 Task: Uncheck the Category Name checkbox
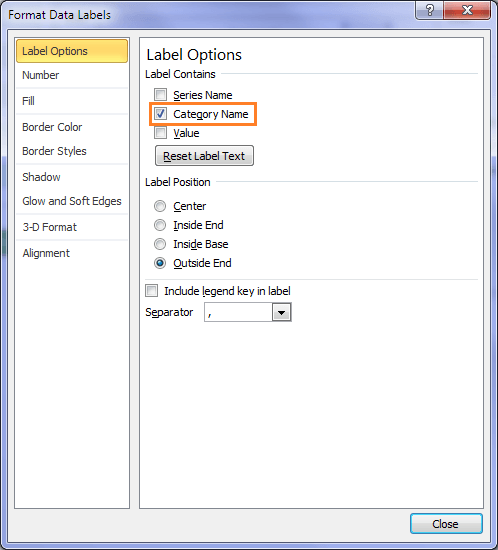161,114
